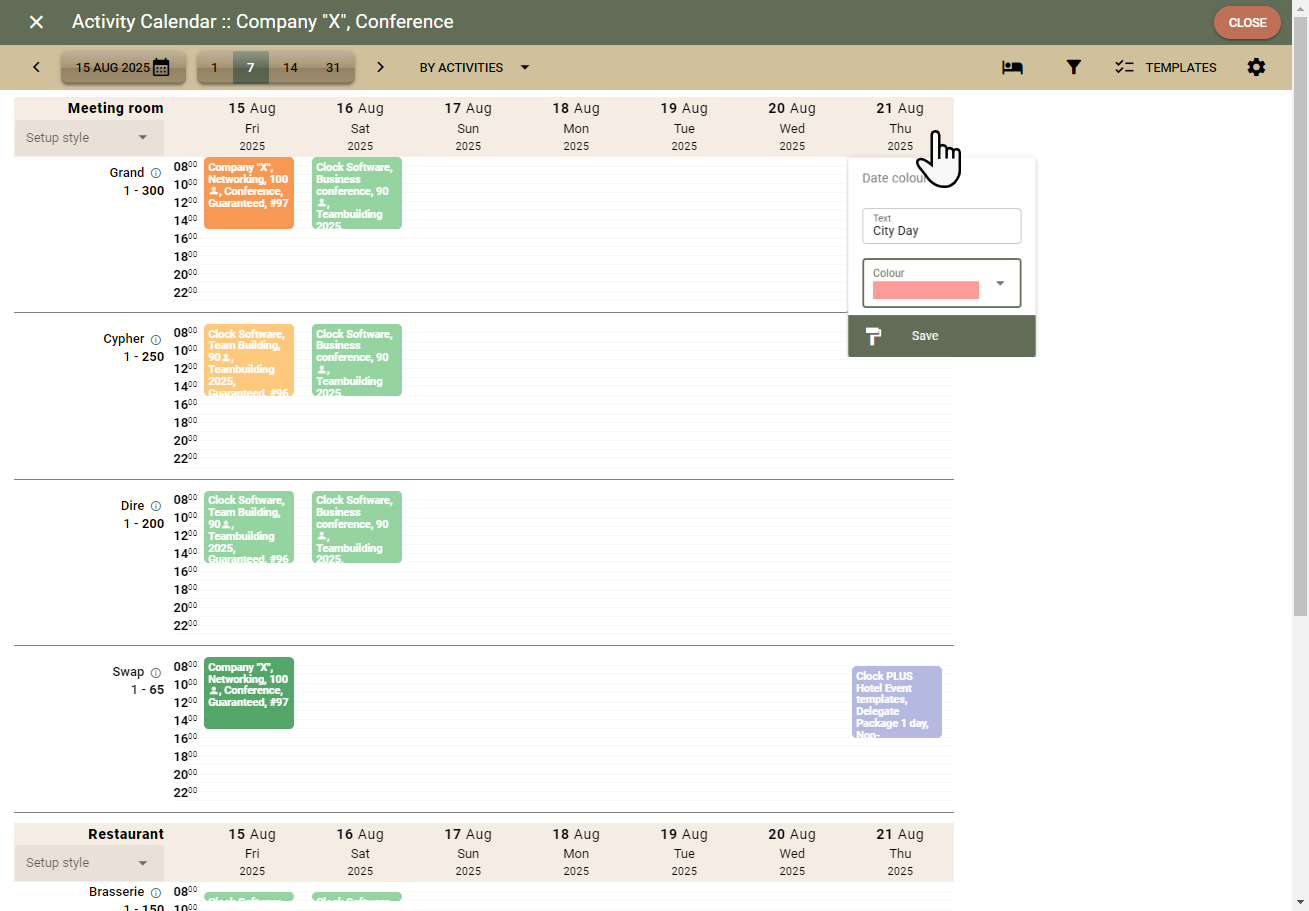This screenshot has height=911, width=1309.
Task: Click the Meeting room section heading
Action: click(115, 108)
